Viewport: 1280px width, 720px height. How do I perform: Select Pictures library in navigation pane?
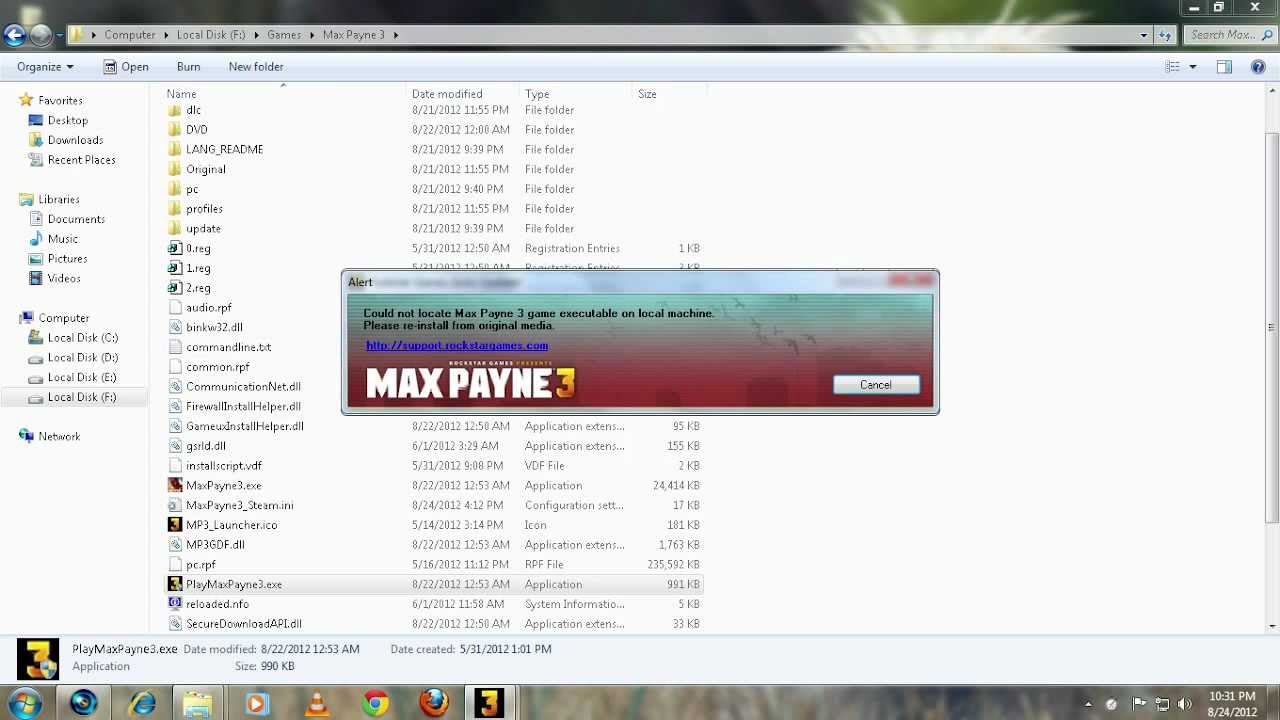(x=67, y=259)
